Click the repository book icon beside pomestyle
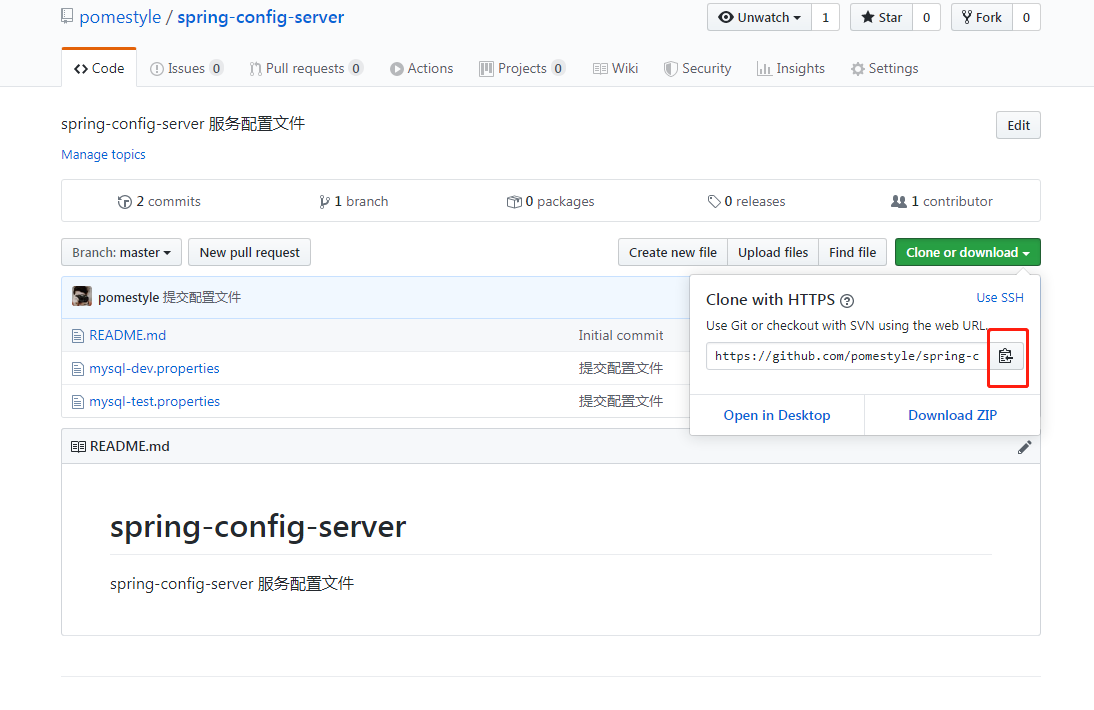Image resolution: width=1094 pixels, height=710 pixels. tap(67, 16)
